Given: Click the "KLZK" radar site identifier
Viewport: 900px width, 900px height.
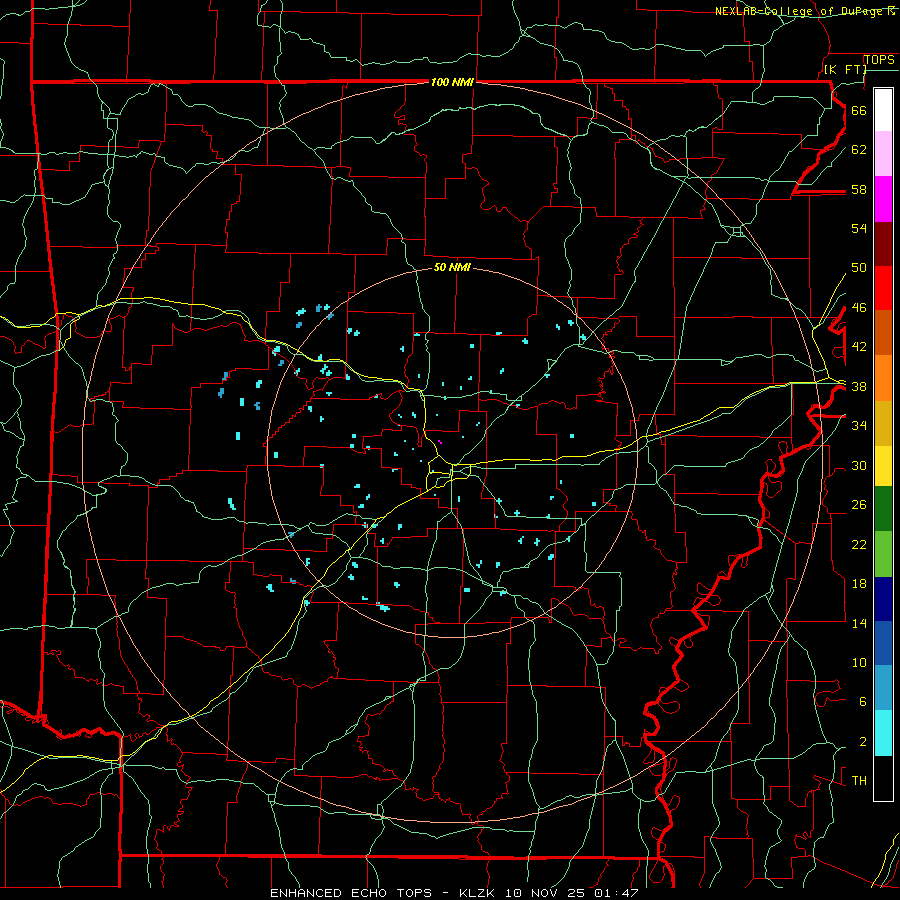Looking at the screenshot, I should (x=479, y=893).
